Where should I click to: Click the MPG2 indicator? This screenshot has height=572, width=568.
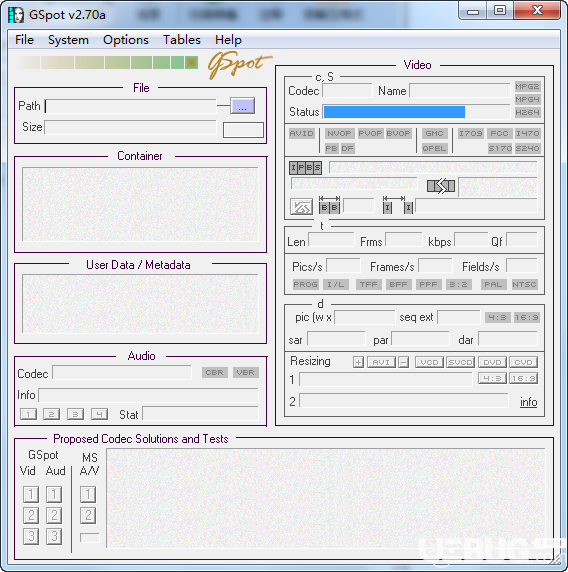(x=527, y=86)
